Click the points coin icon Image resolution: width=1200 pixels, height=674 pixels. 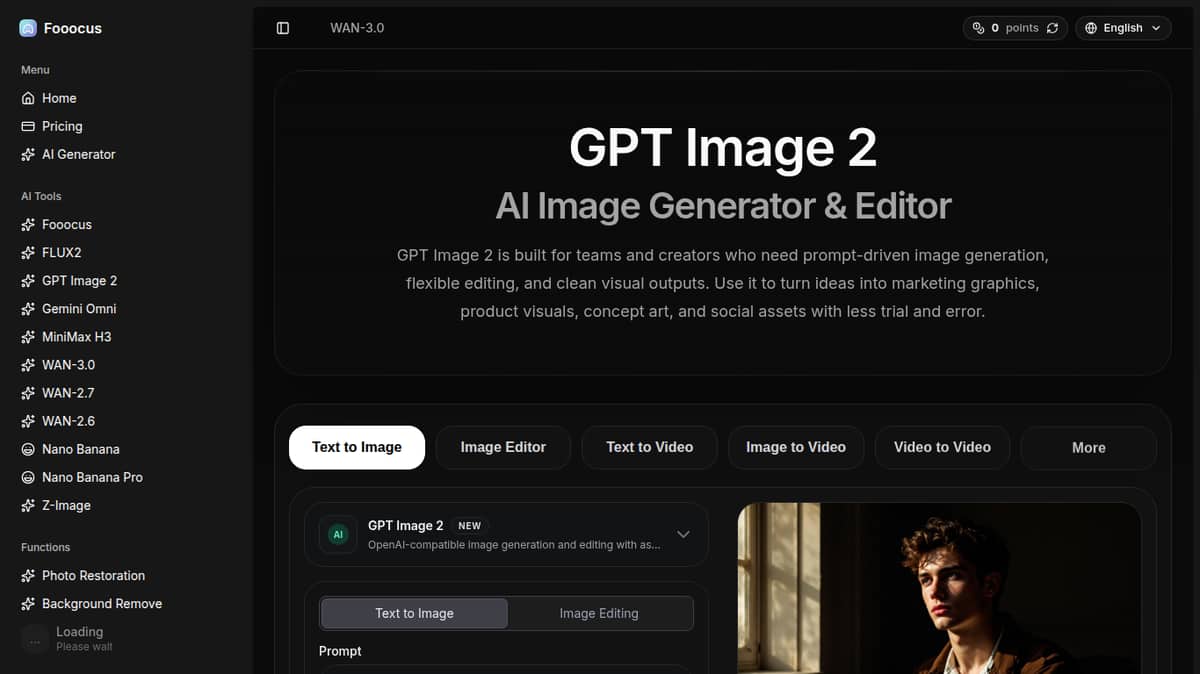978,28
